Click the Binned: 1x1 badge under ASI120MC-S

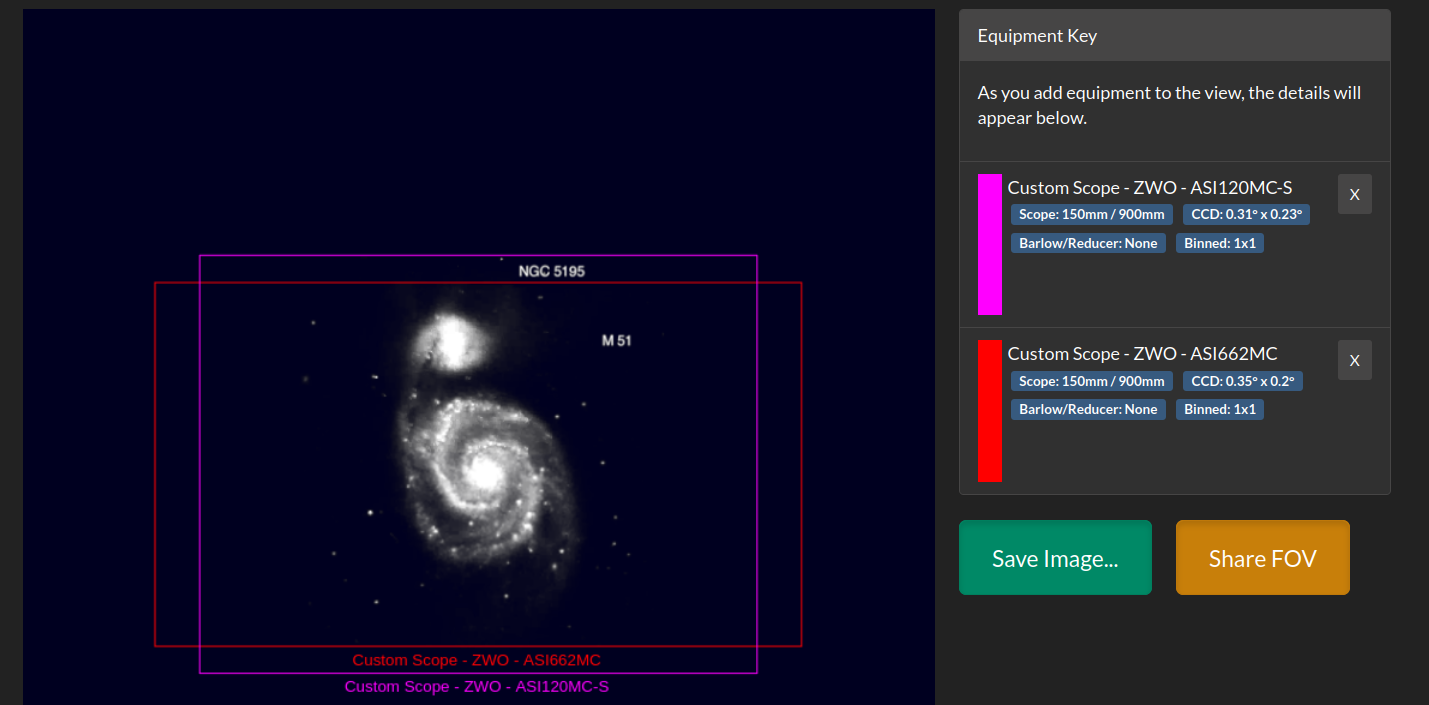point(1220,243)
